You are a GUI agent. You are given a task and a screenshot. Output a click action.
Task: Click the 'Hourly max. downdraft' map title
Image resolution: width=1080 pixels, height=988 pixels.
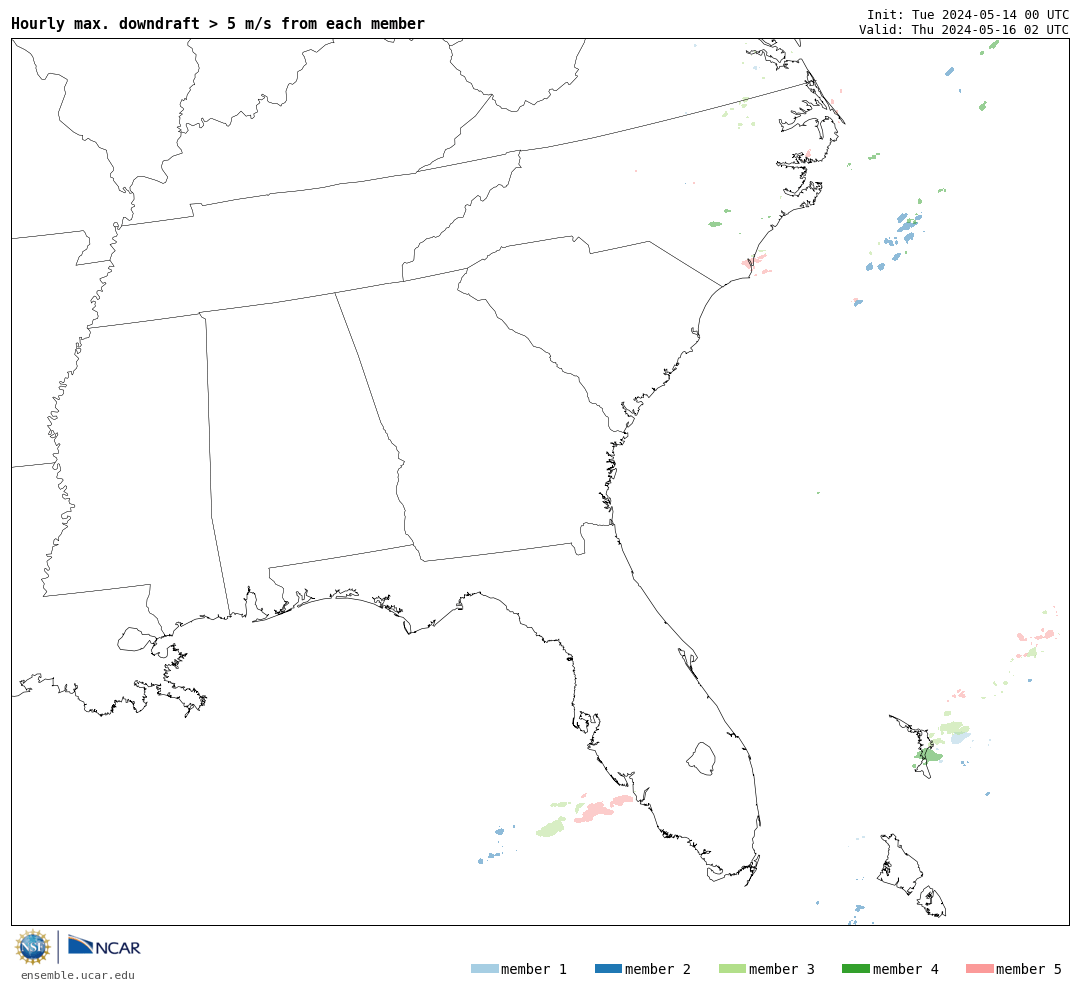(218, 23)
